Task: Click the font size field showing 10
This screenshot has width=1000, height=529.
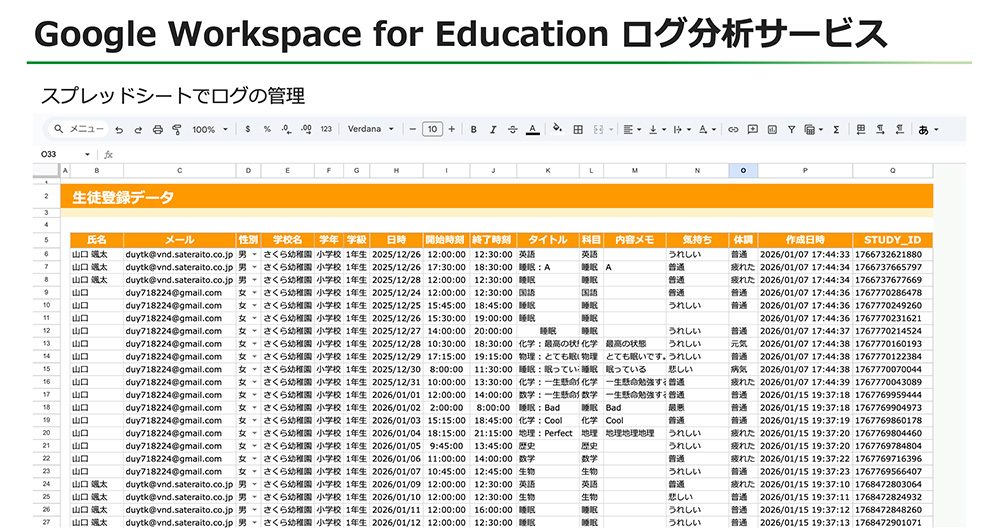Action: 432,130
